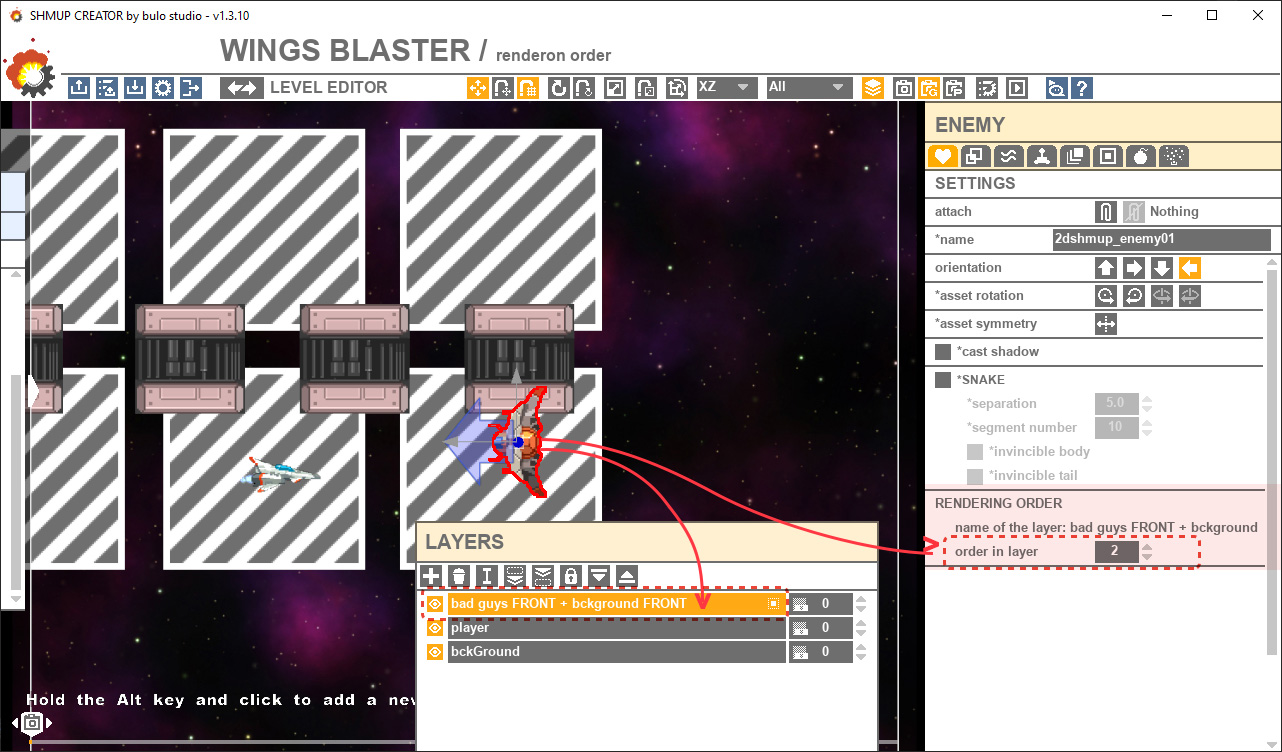Click the question mark help icon

coord(1081,88)
